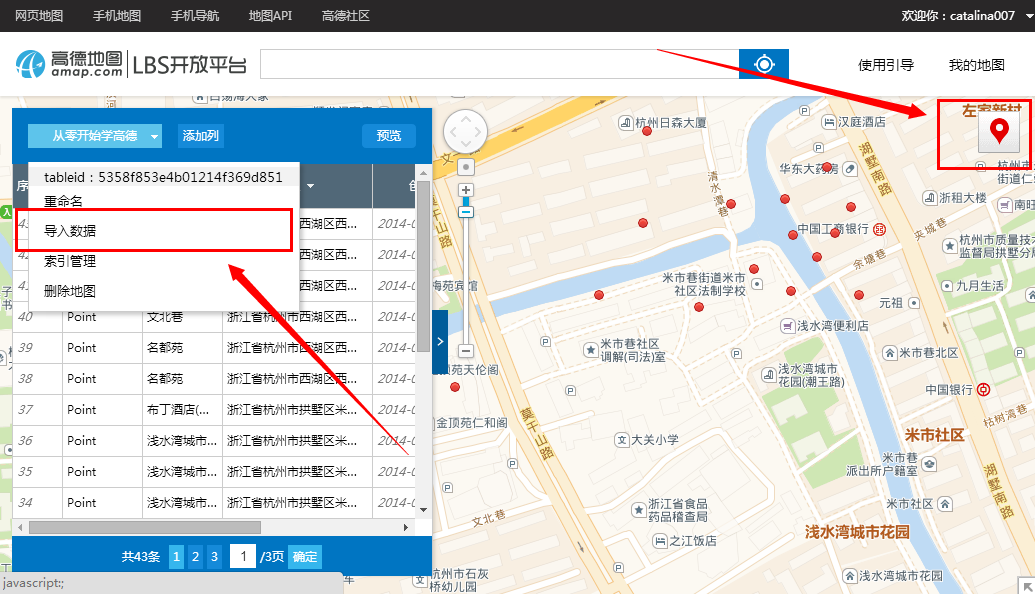
Task: Collapse the data panel with side arrow
Action: (440, 341)
